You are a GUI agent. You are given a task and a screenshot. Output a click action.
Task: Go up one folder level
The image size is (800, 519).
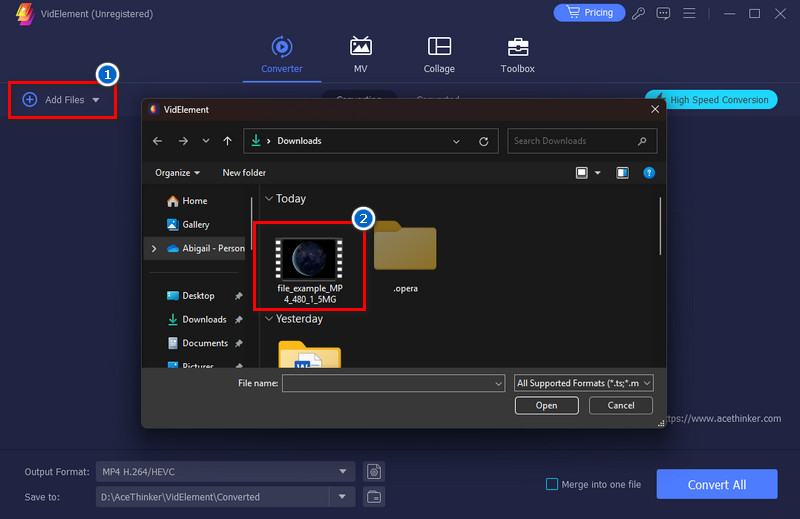[228, 141]
